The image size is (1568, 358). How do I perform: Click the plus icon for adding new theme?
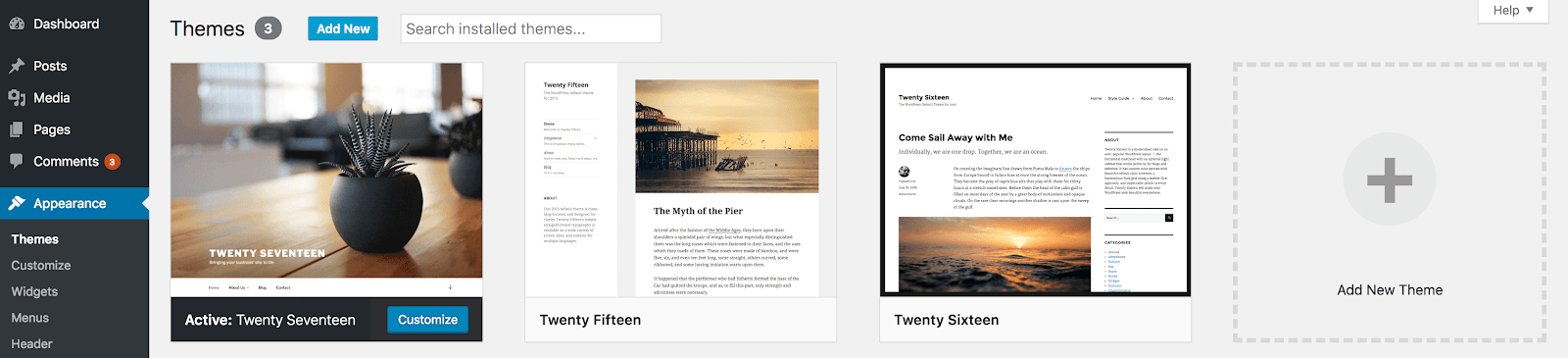[1390, 180]
